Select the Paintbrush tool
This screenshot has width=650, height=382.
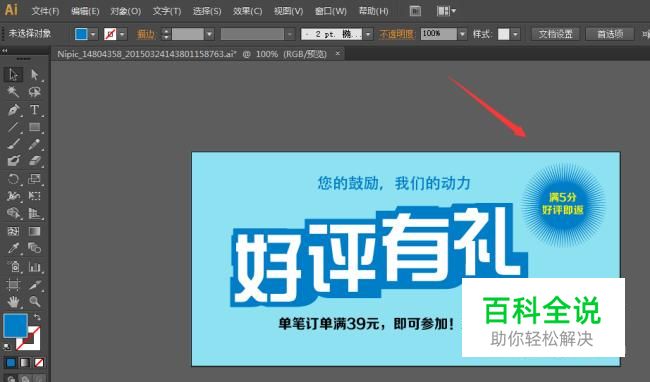pyautogui.click(x=13, y=144)
